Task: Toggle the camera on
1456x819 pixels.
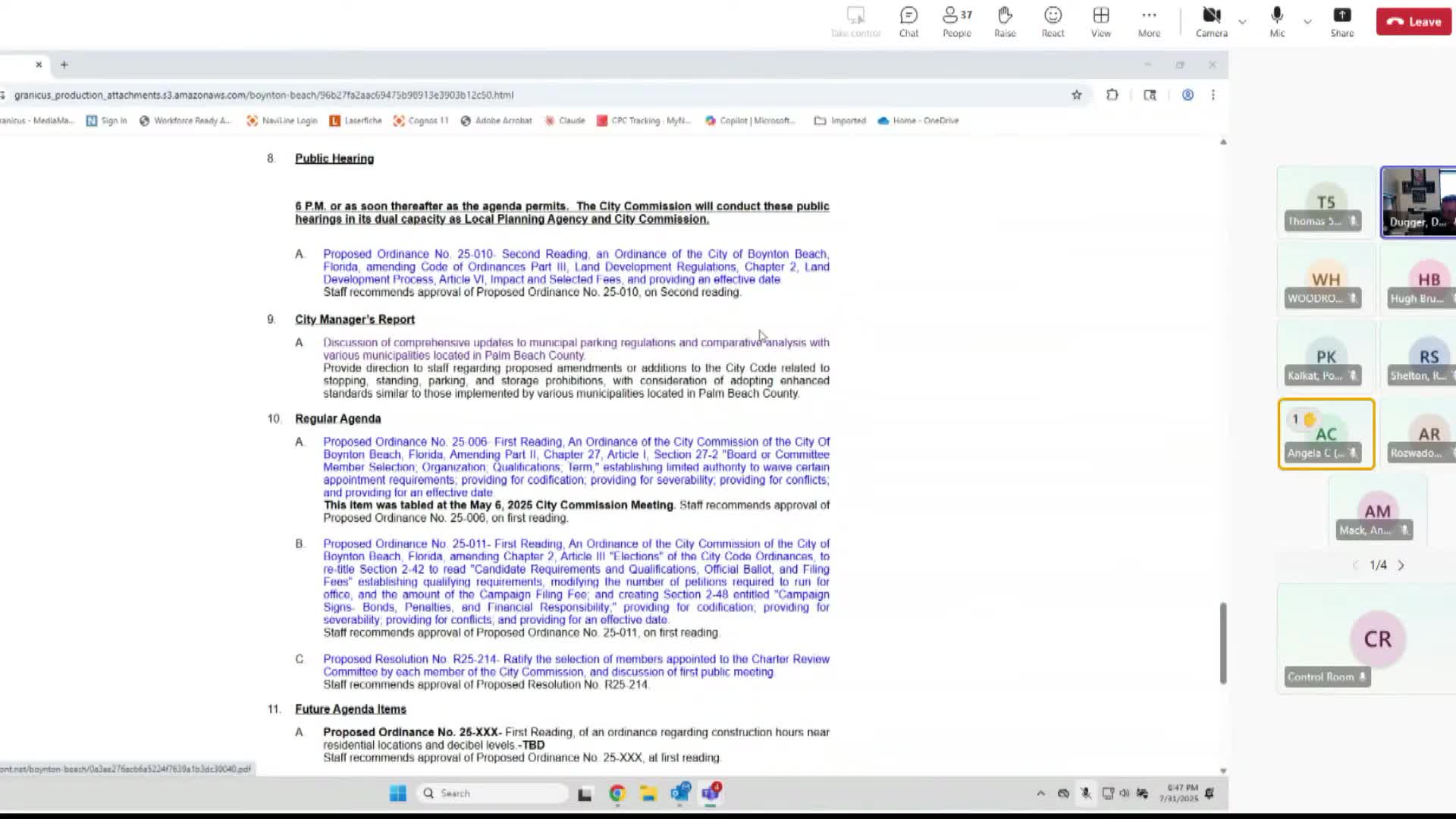Action: pyautogui.click(x=1211, y=21)
